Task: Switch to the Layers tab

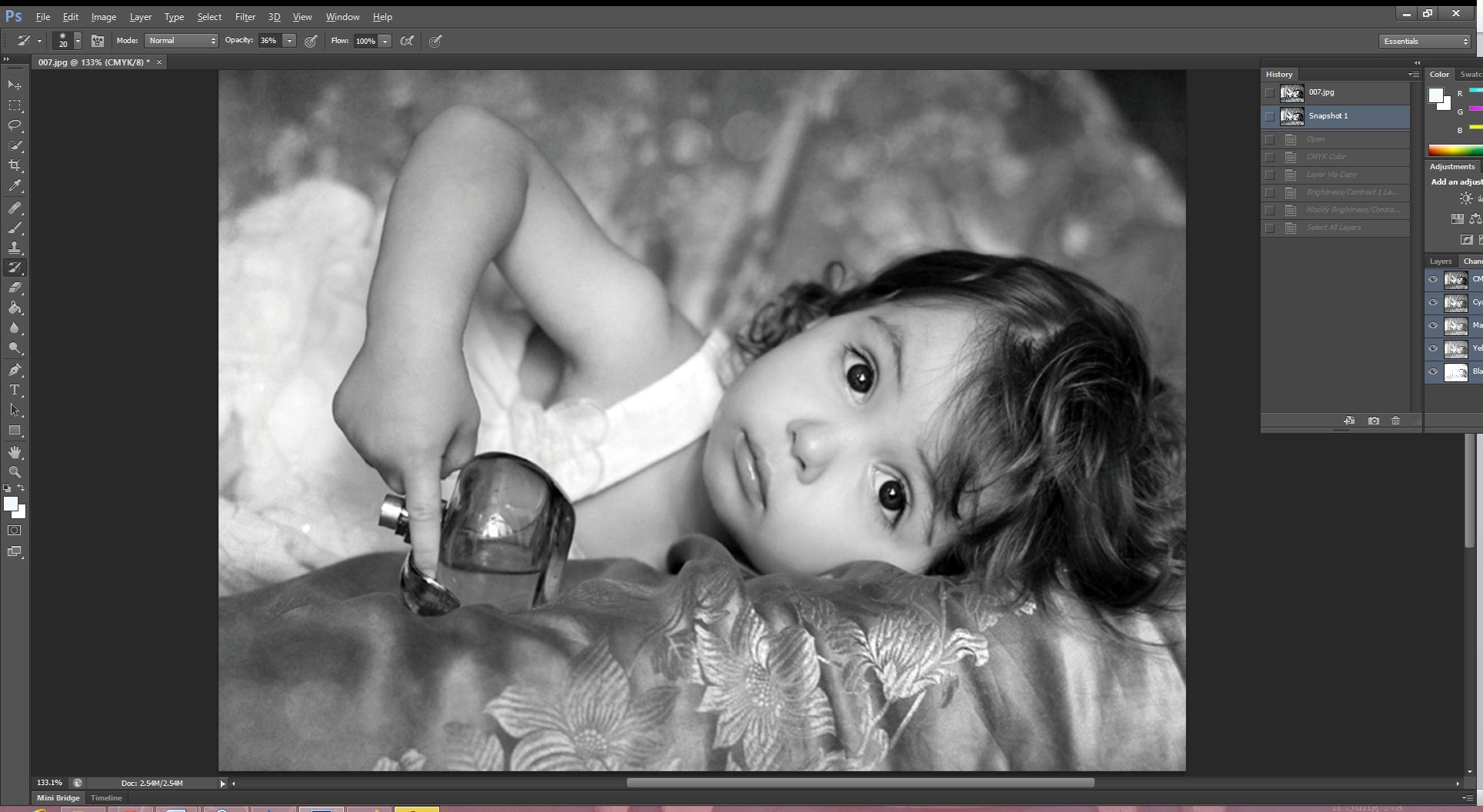Action: (x=1441, y=261)
